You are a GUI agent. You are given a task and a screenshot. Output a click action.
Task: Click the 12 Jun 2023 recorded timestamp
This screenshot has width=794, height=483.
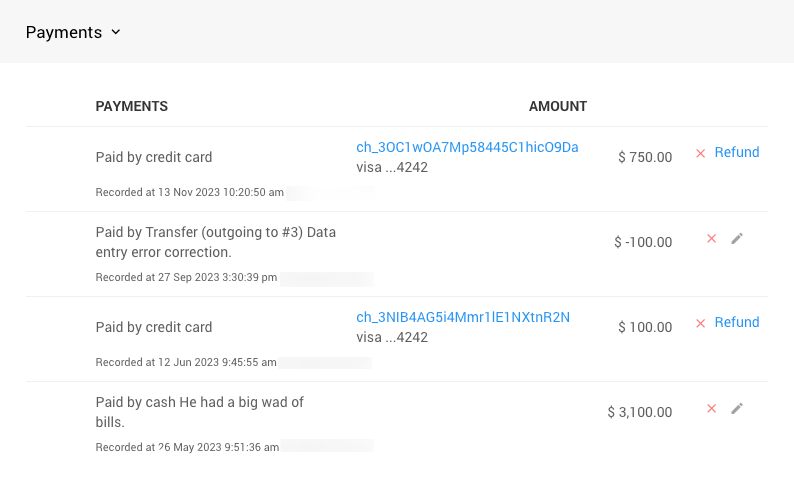pos(186,362)
